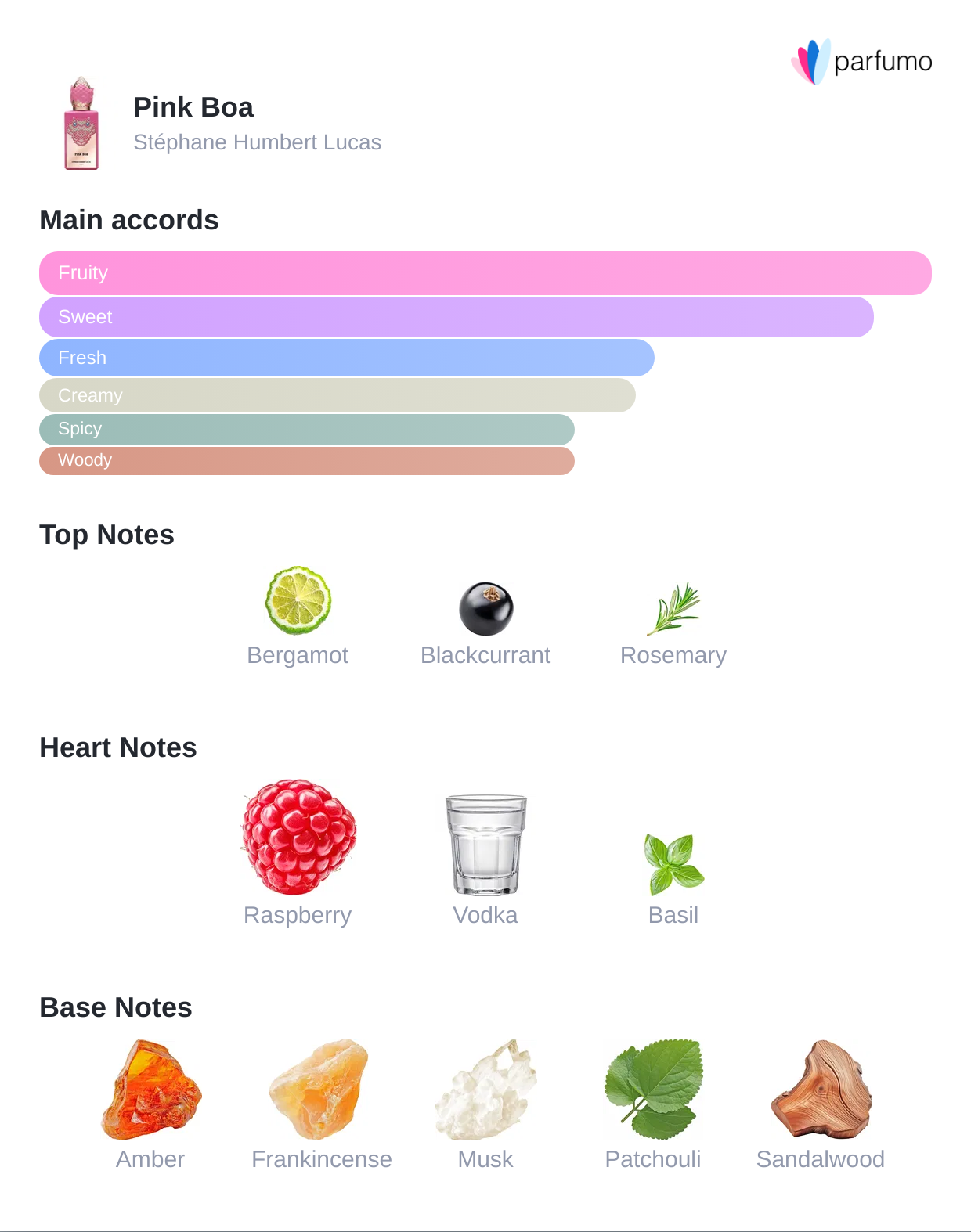Select the Patchouli leaf icon
Screen dimensions: 971x1232
point(654,1089)
